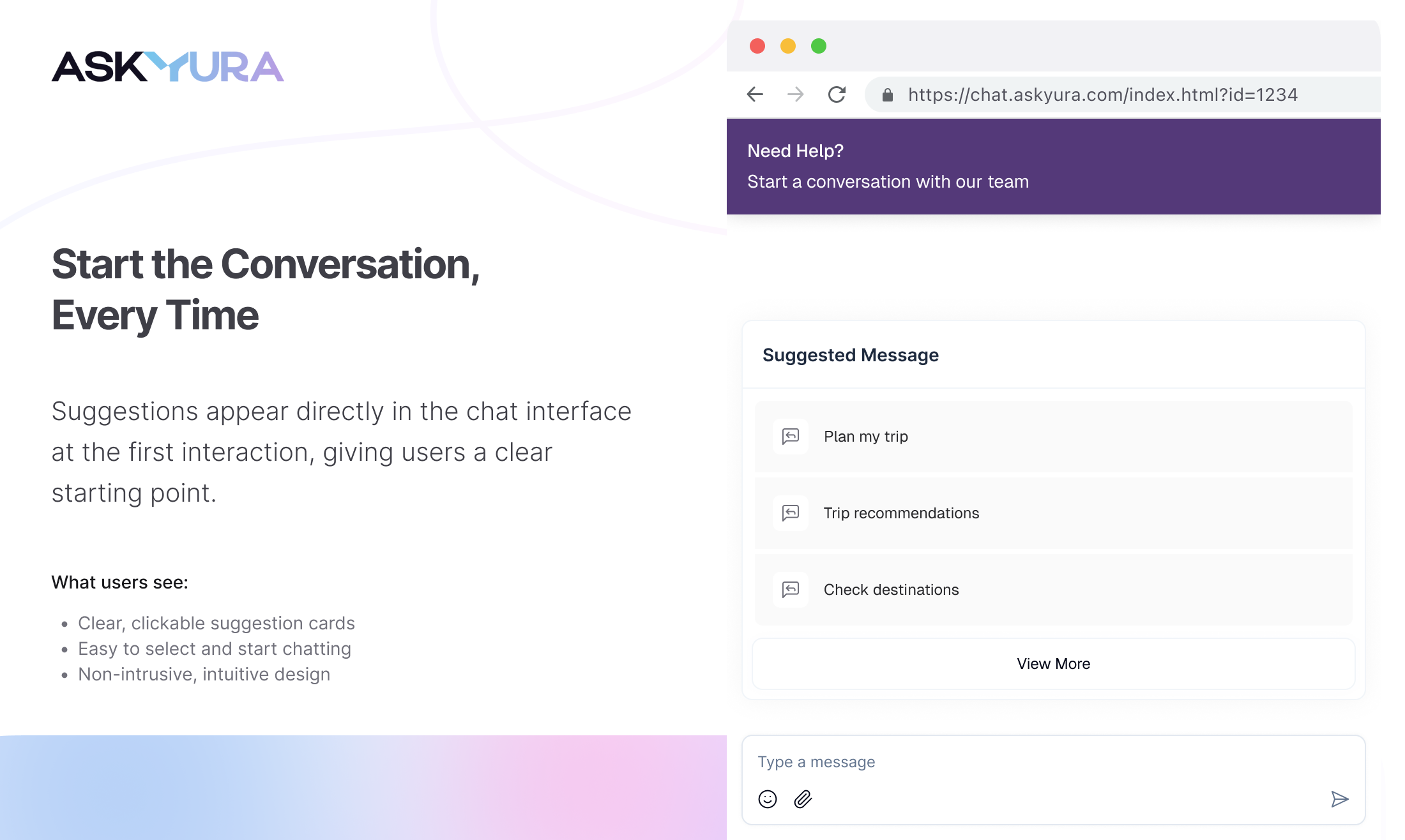Click the reply icon beside Plan my trip
1405x840 pixels.
click(790, 437)
